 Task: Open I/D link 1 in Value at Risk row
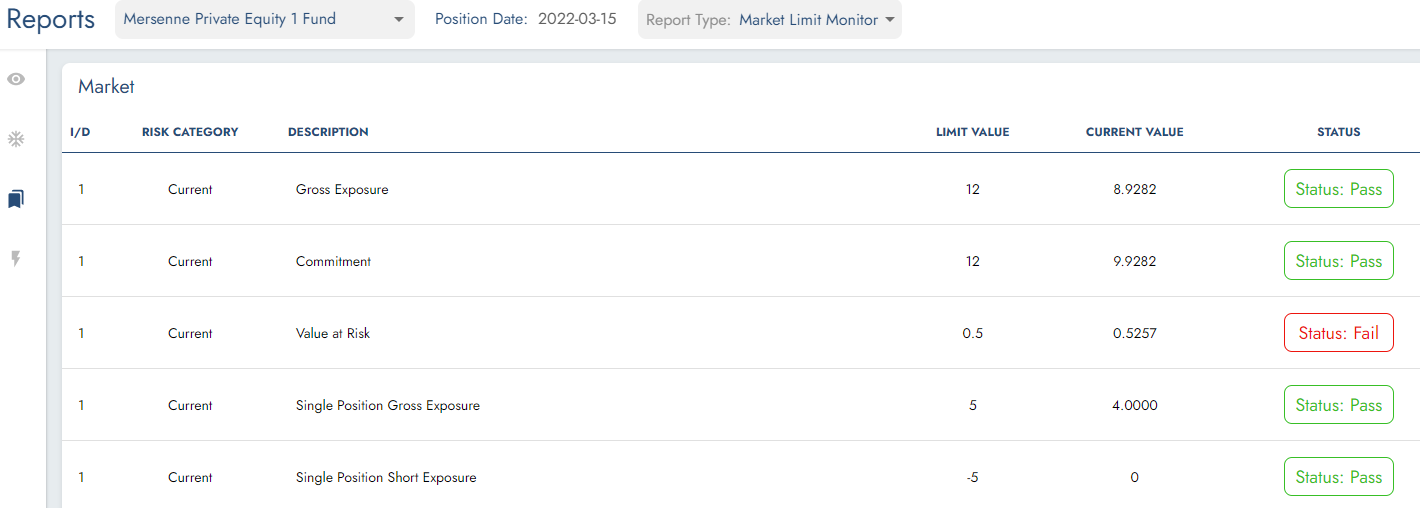tap(81, 333)
